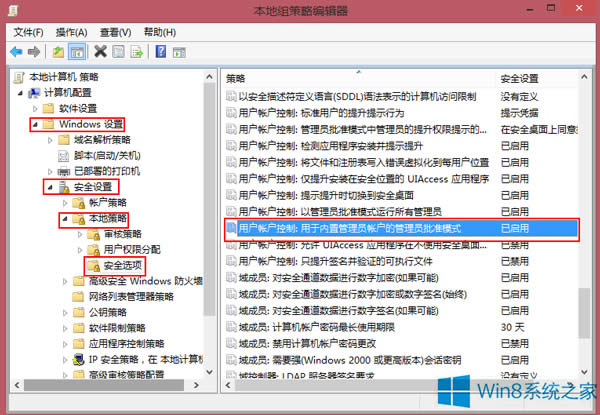600x415 pixels.
Task: Click the 脚本(启动/关机) script icon
Action: pos(63,156)
